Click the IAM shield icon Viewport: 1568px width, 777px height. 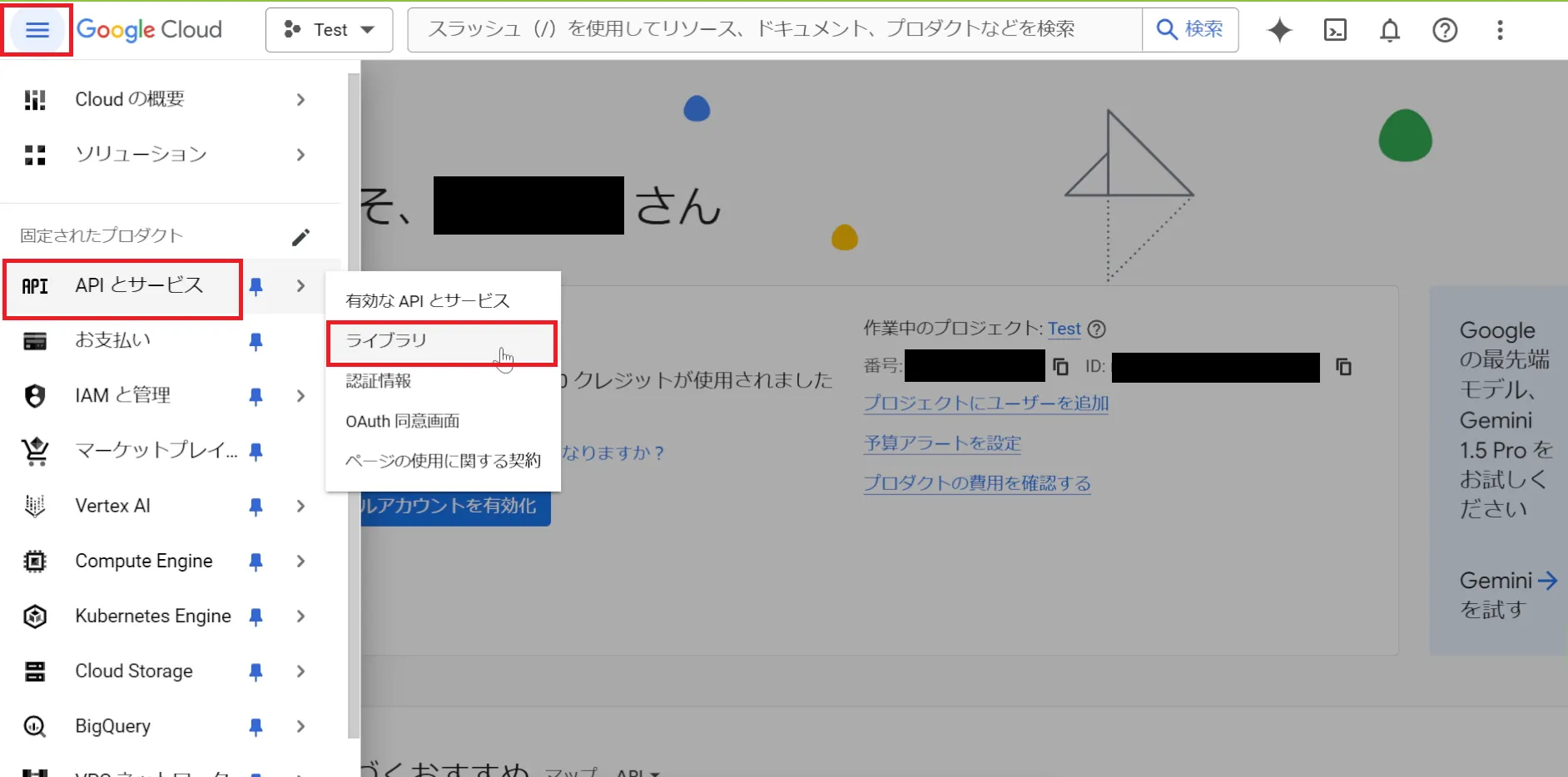(35, 396)
